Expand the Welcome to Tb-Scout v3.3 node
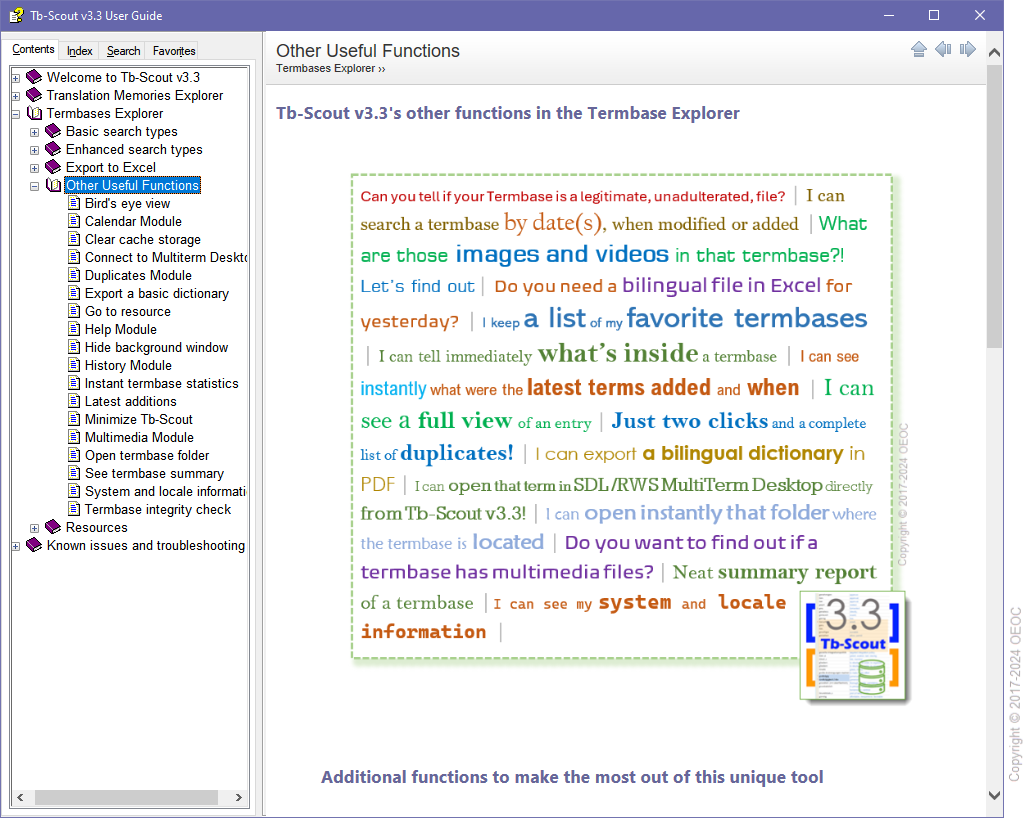Image resolution: width=1035 pixels, height=818 pixels. point(16,78)
